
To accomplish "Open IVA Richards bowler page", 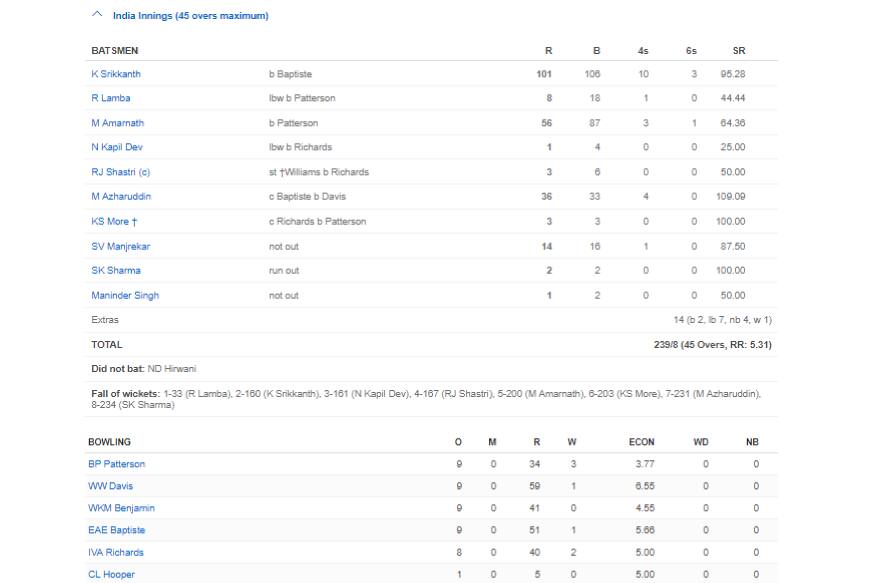I will point(117,552).
